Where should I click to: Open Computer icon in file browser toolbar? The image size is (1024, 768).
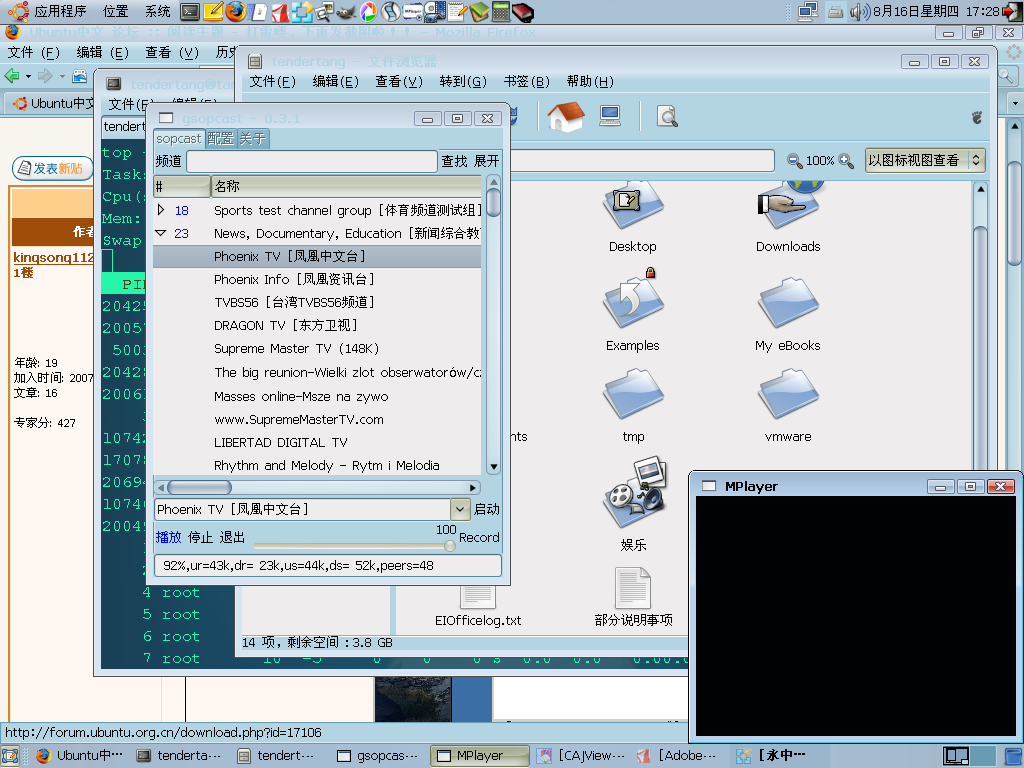tap(610, 116)
